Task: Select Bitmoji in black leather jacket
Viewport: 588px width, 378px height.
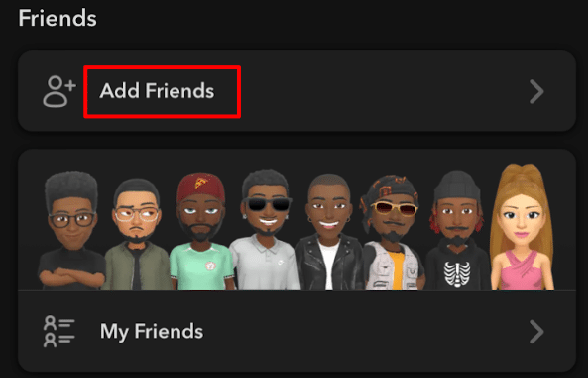Action: pos(329,232)
